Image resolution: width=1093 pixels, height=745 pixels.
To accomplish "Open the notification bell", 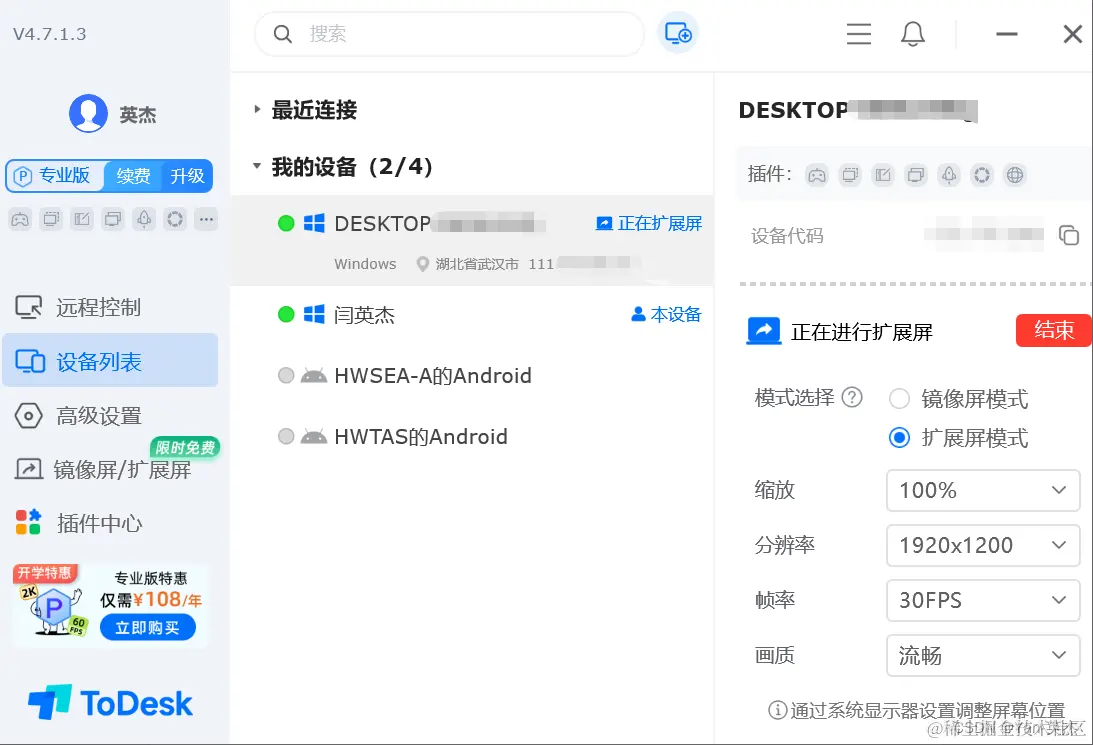I will 912,33.
